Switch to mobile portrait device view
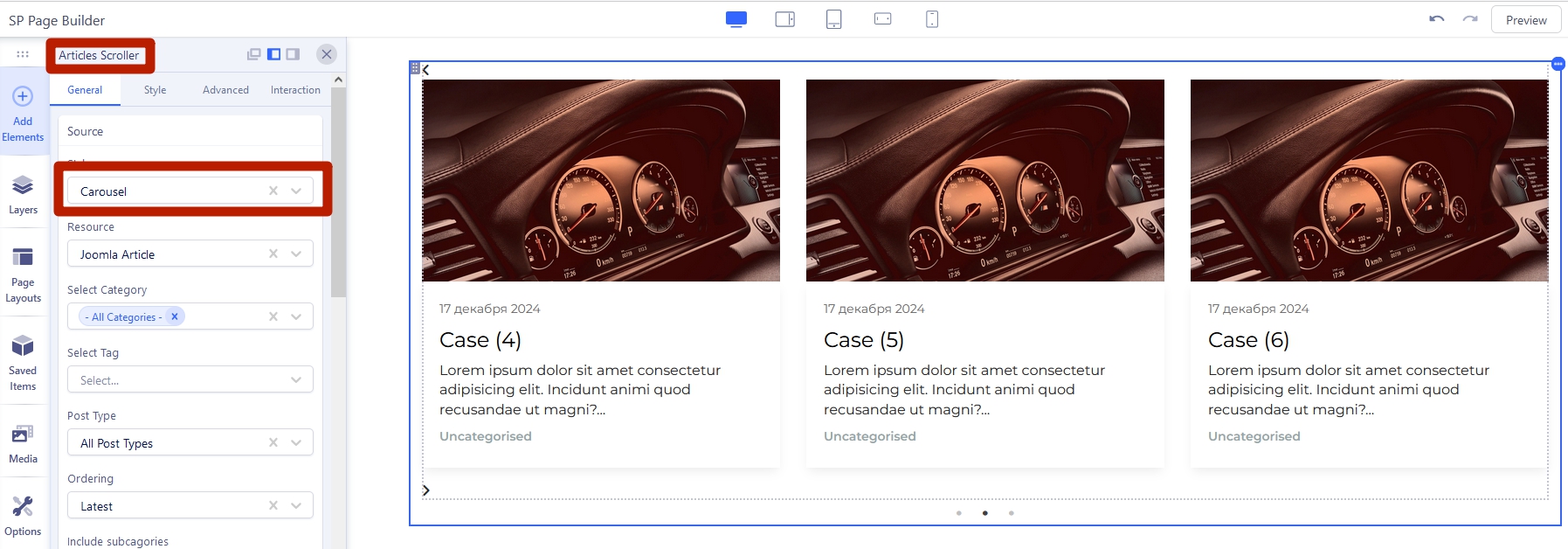Viewport: 1568px width, 549px height. pos(932,19)
